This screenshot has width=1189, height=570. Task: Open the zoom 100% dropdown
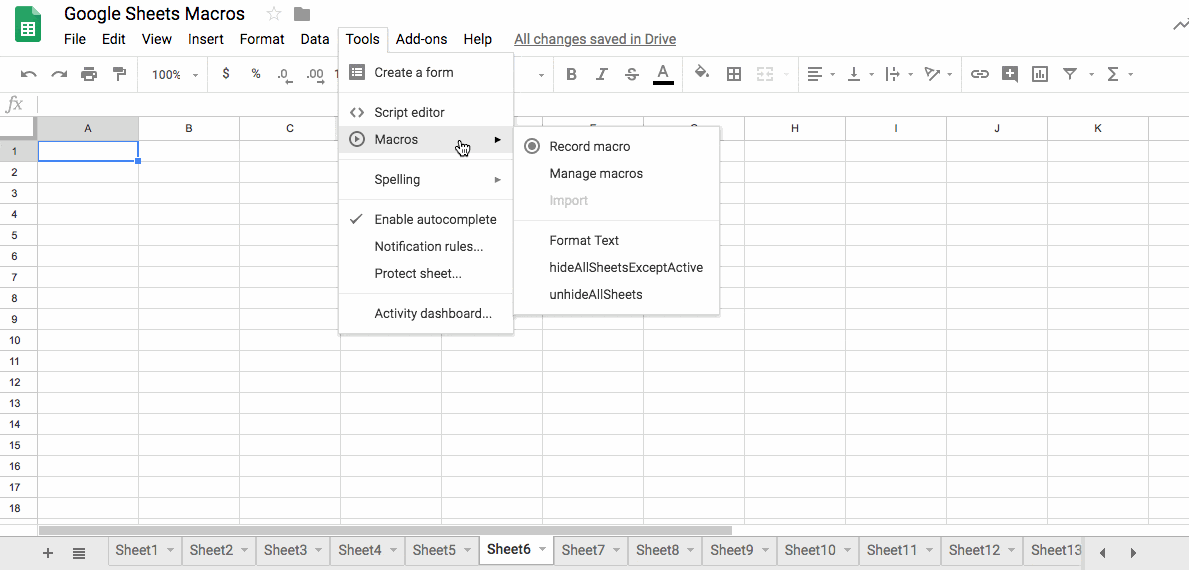point(174,75)
